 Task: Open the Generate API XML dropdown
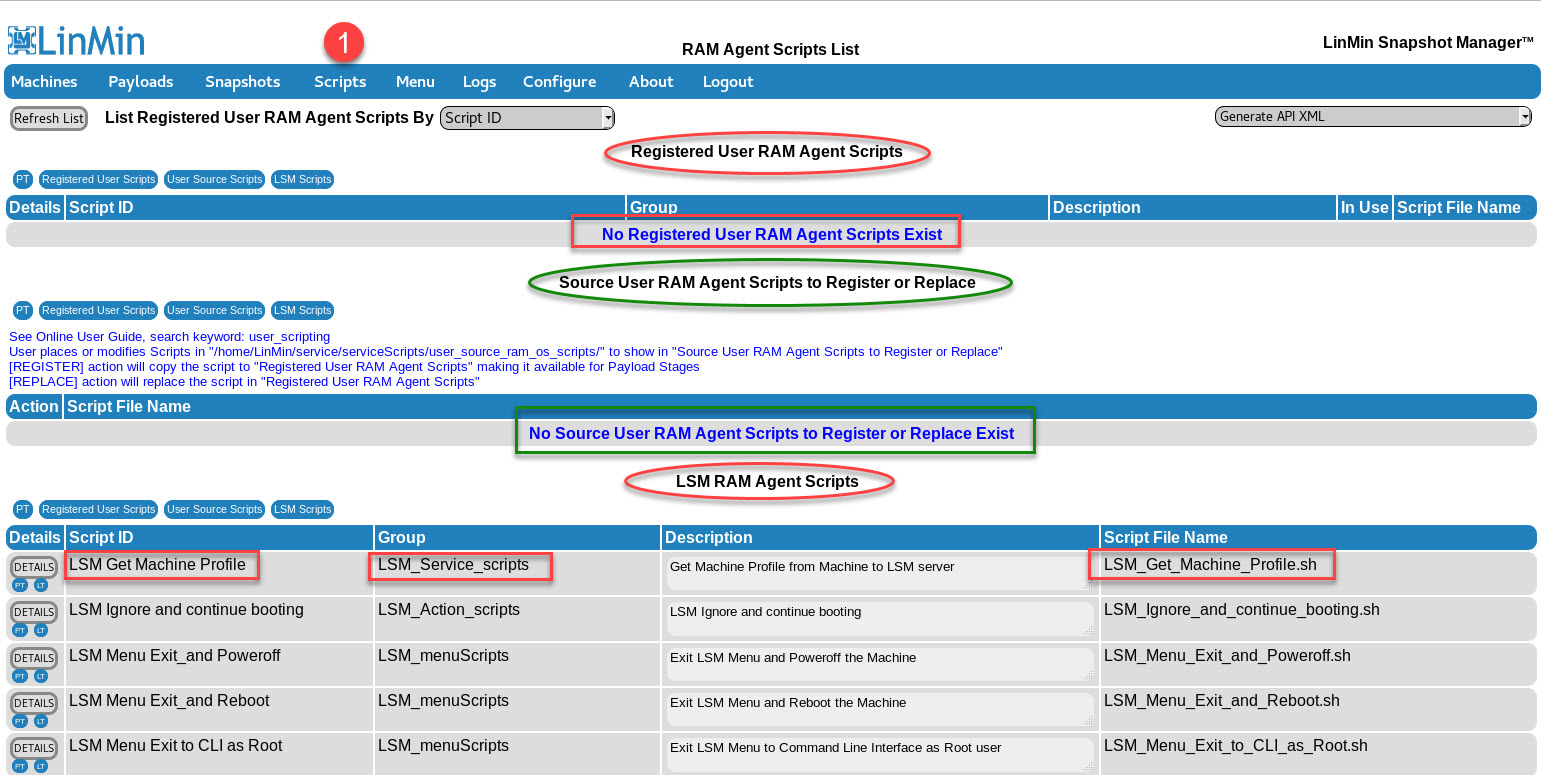(1372, 117)
